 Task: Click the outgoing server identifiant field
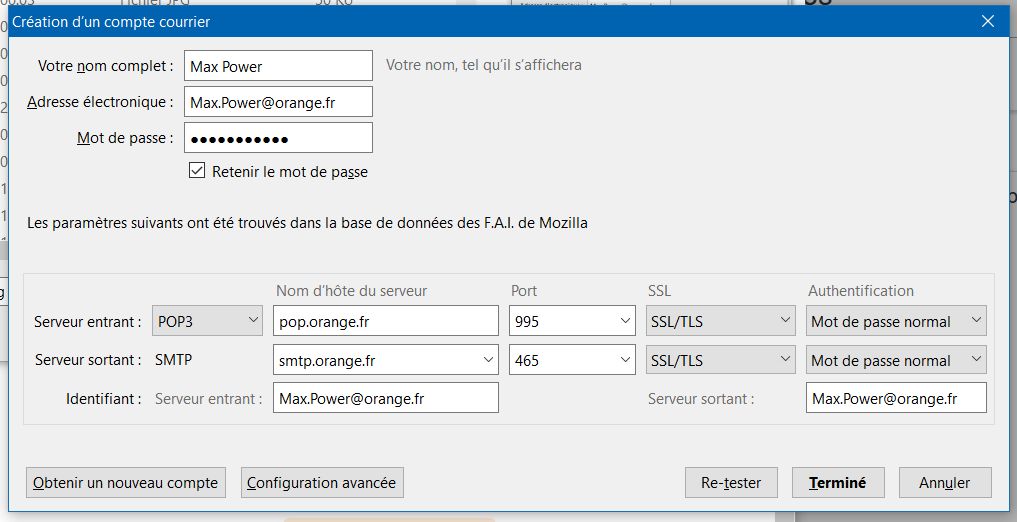point(896,398)
